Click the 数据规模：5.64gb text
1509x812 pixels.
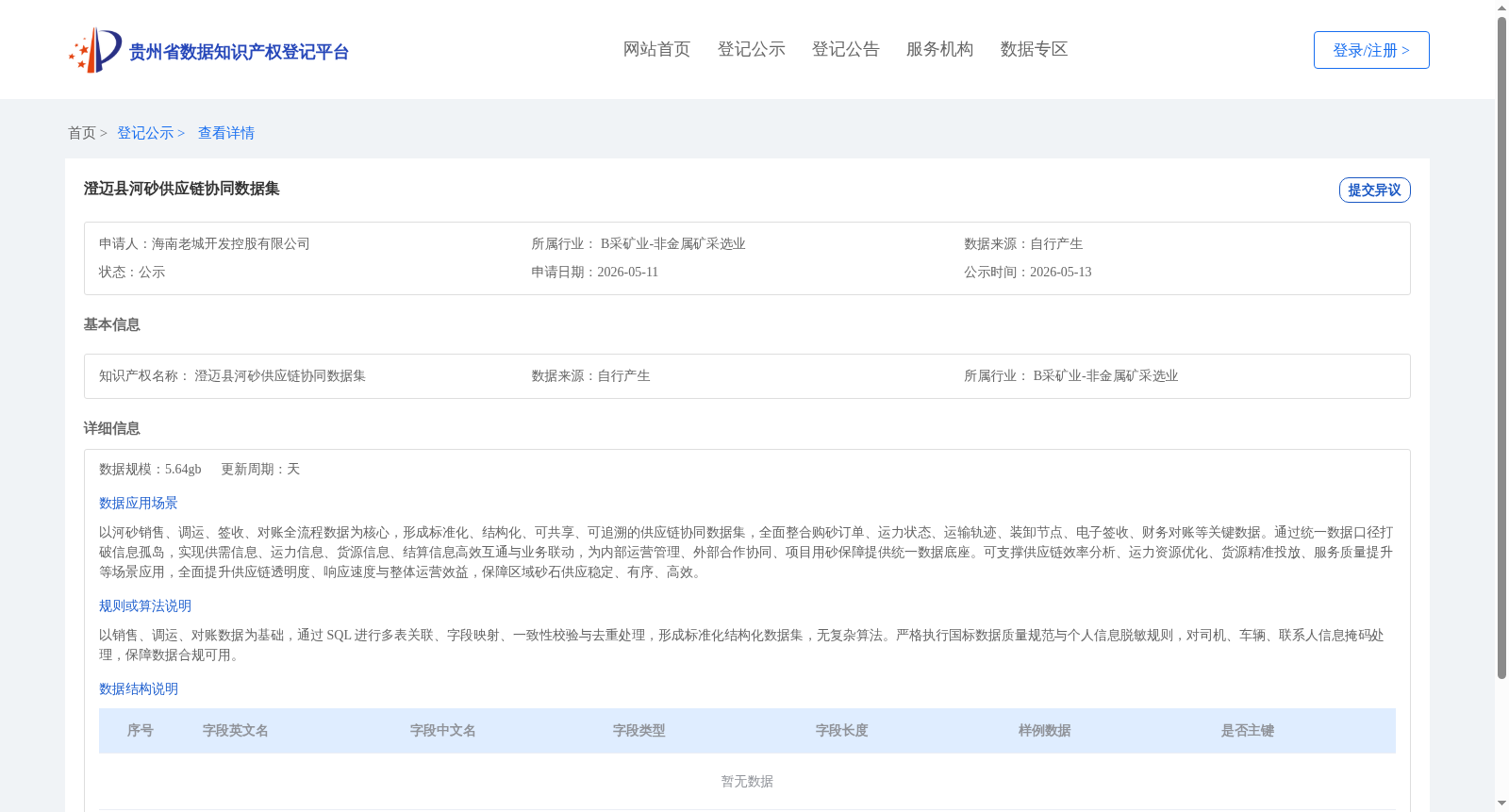click(x=150, y=469)
